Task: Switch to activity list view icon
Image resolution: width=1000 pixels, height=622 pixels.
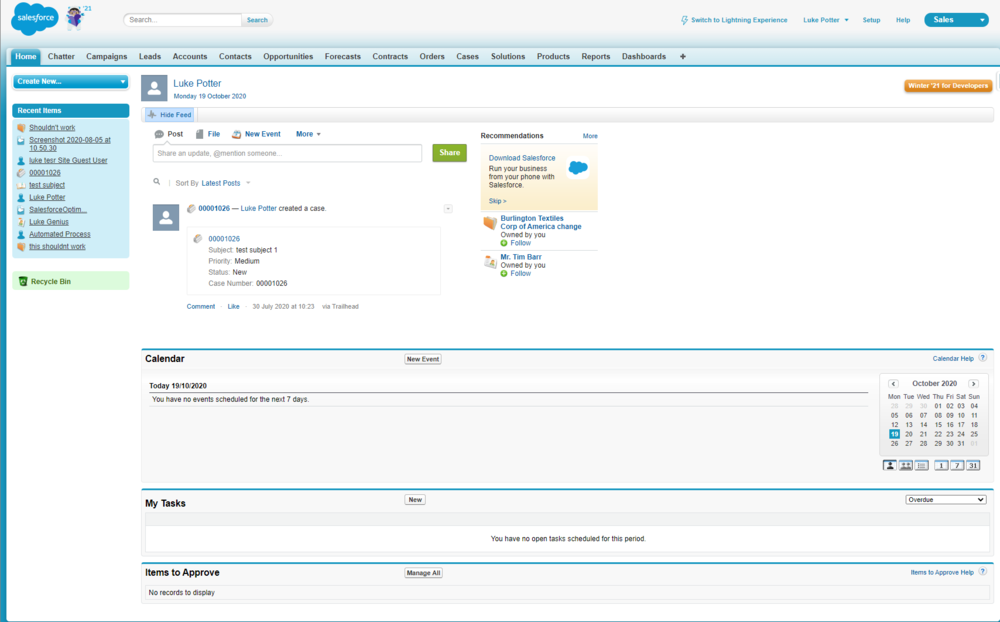Action: 922,465
